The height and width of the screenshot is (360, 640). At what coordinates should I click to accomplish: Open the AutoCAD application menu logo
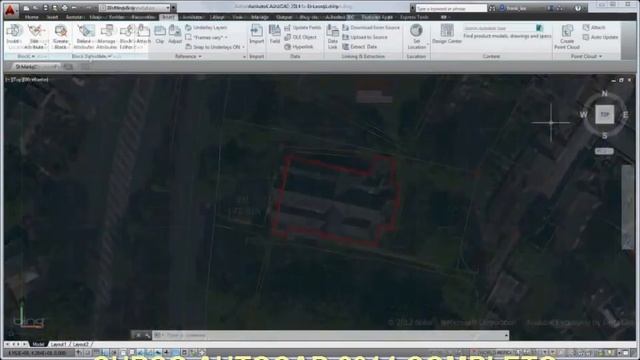10,10
